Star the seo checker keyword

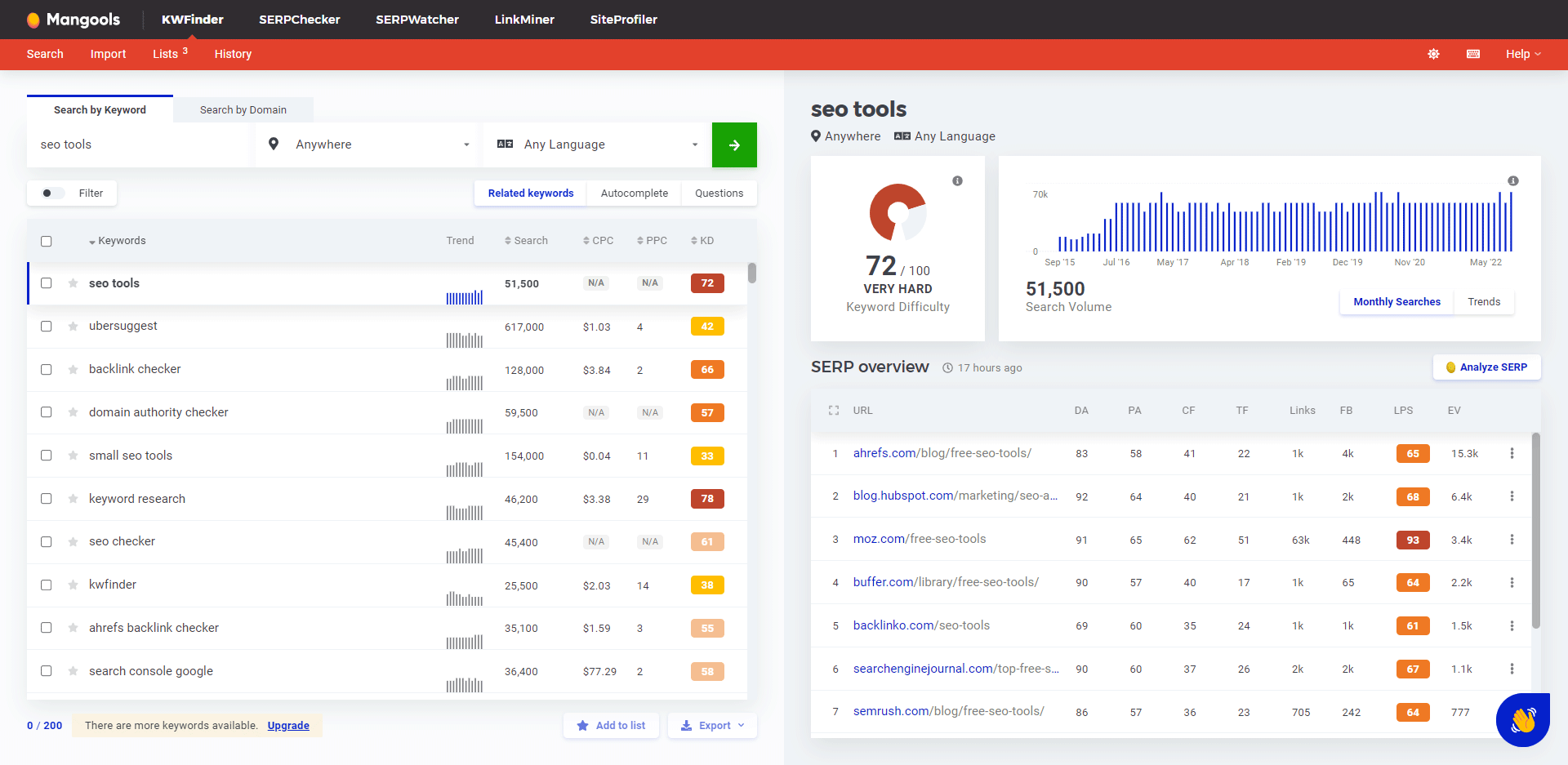73,542
